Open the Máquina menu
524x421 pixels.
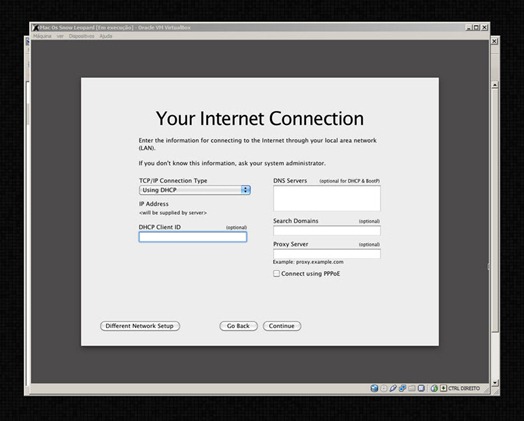(42, 36)
